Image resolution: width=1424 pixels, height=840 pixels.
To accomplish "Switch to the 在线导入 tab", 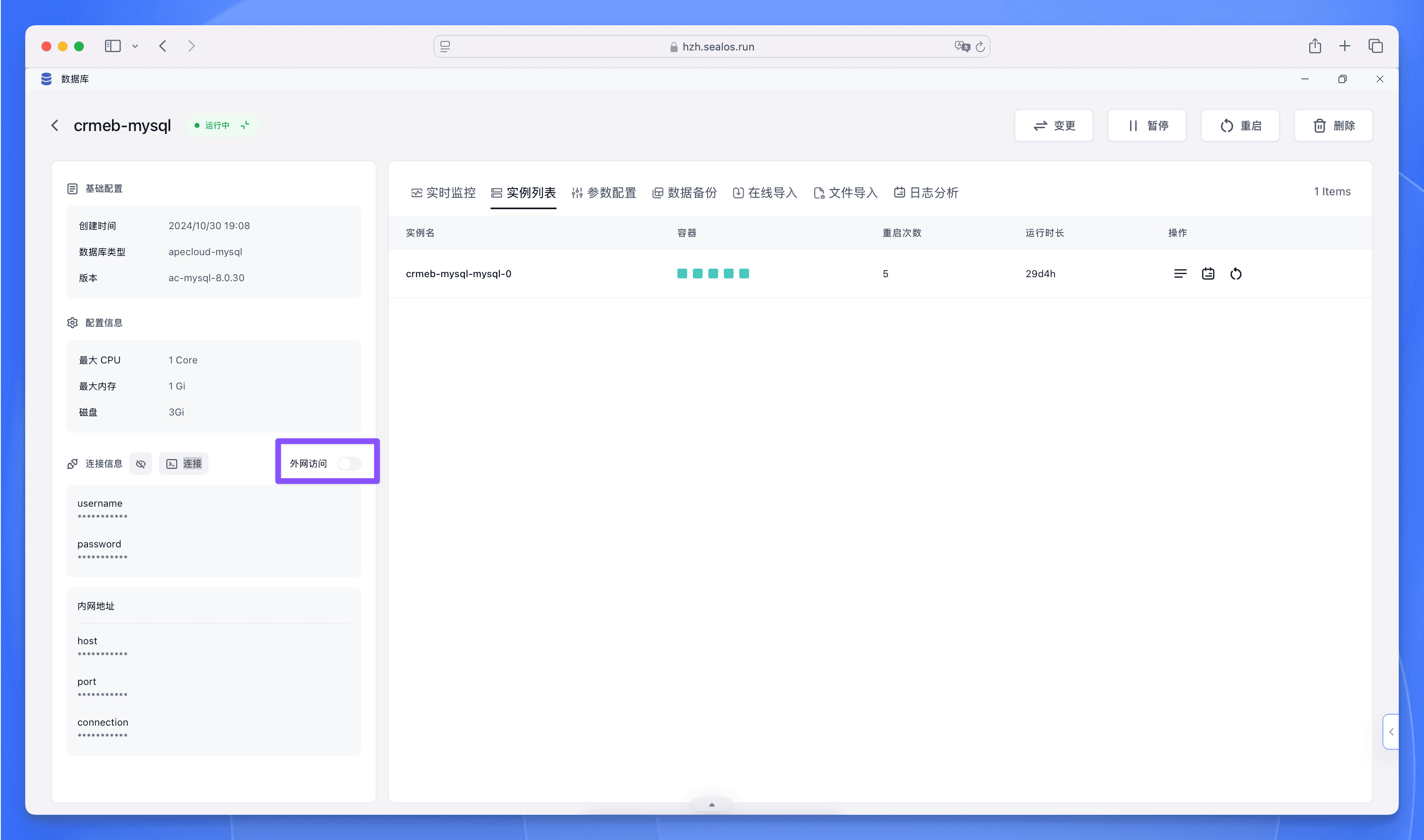I will point(765,192).
